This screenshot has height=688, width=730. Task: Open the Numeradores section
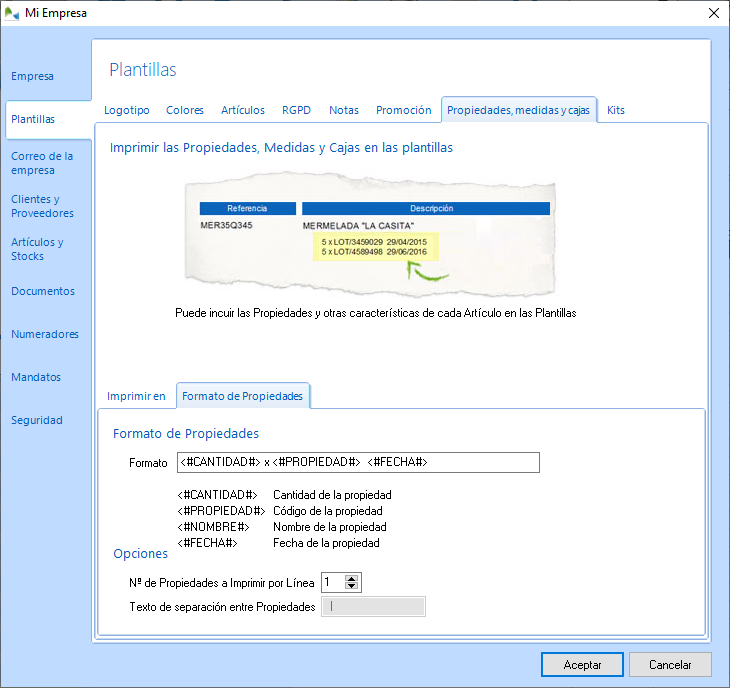[x=45, y=334]
